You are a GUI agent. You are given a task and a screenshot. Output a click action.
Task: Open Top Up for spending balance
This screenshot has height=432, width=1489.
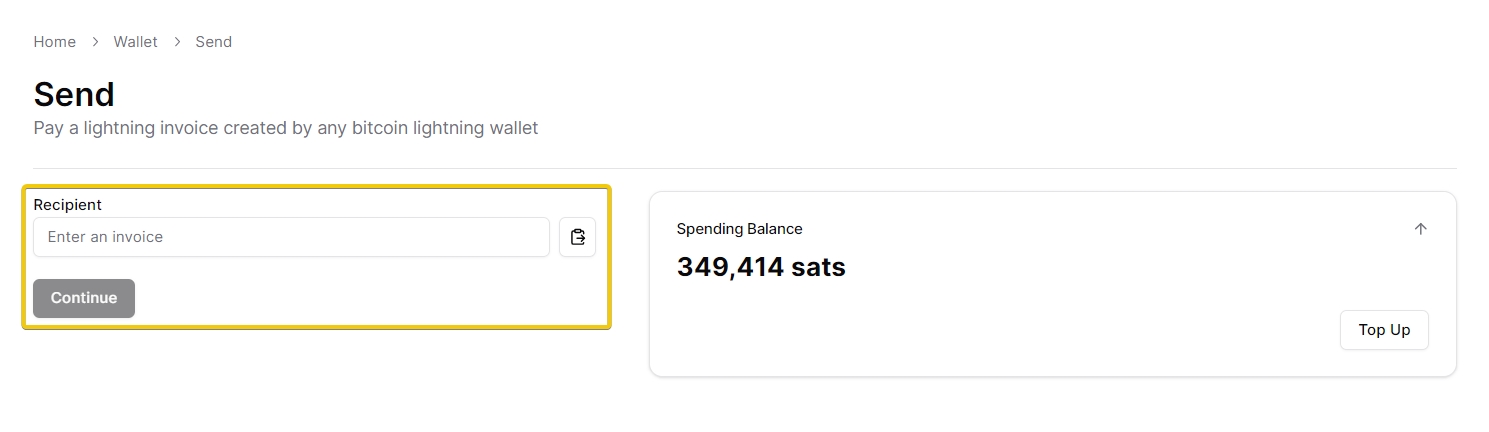(x=1383, y=330)
